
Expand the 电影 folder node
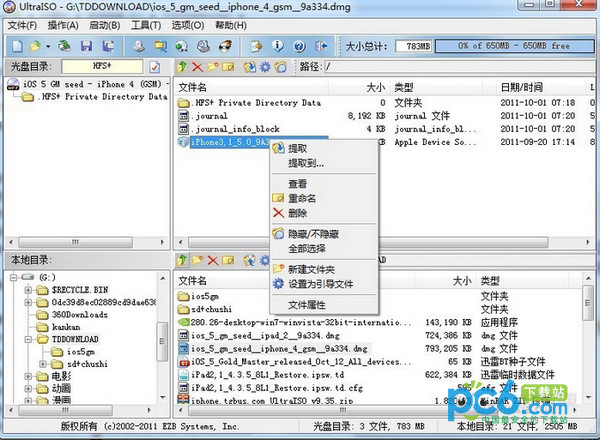click(28, 376)
